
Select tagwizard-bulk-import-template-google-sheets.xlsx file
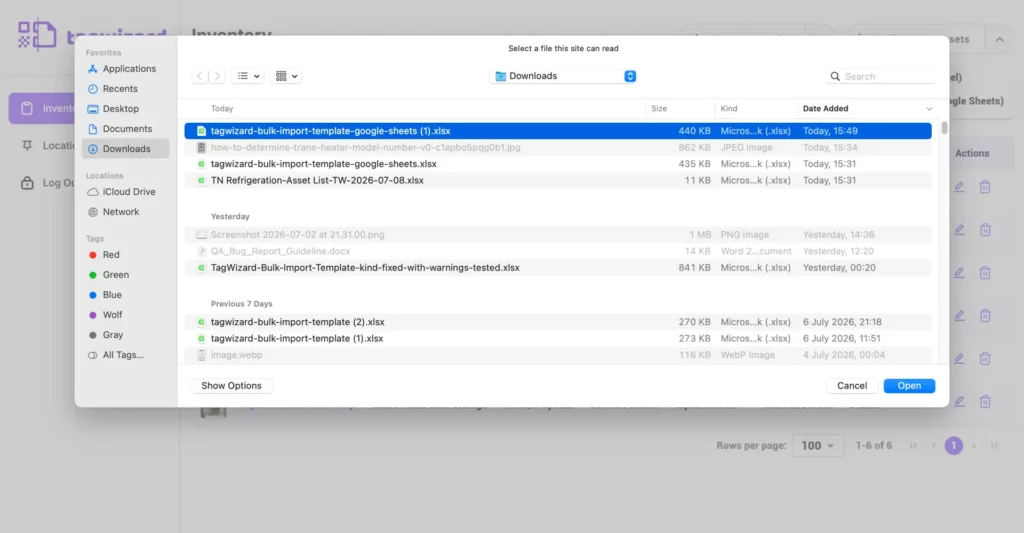tap(558, 164)
